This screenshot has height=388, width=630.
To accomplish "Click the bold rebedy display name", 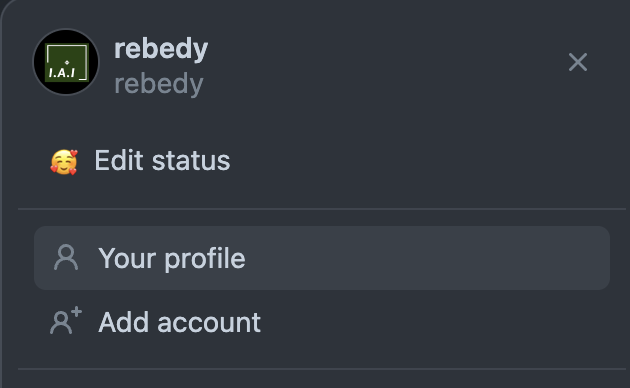I will coord(161,49).
